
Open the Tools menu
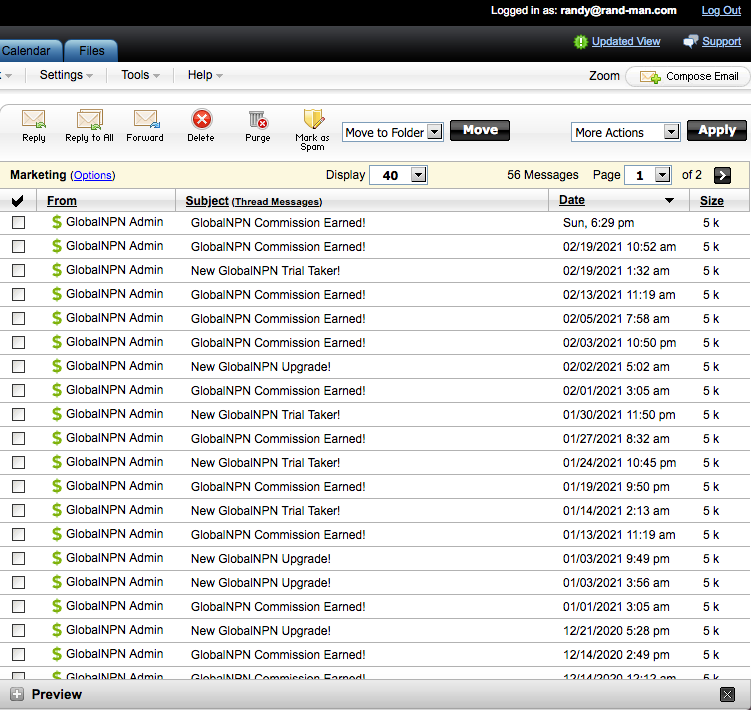point(140,75)
